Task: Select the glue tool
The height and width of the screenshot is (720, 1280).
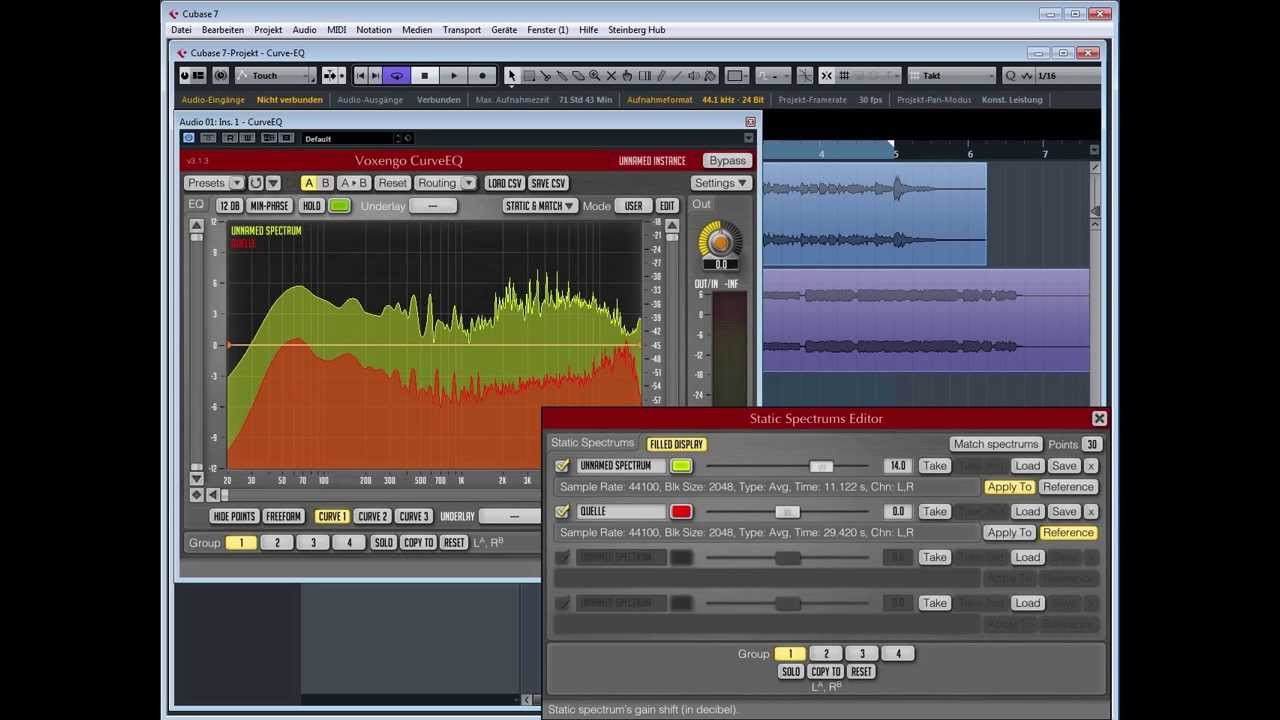Action: pyautogui.click(x=562, y=76)
